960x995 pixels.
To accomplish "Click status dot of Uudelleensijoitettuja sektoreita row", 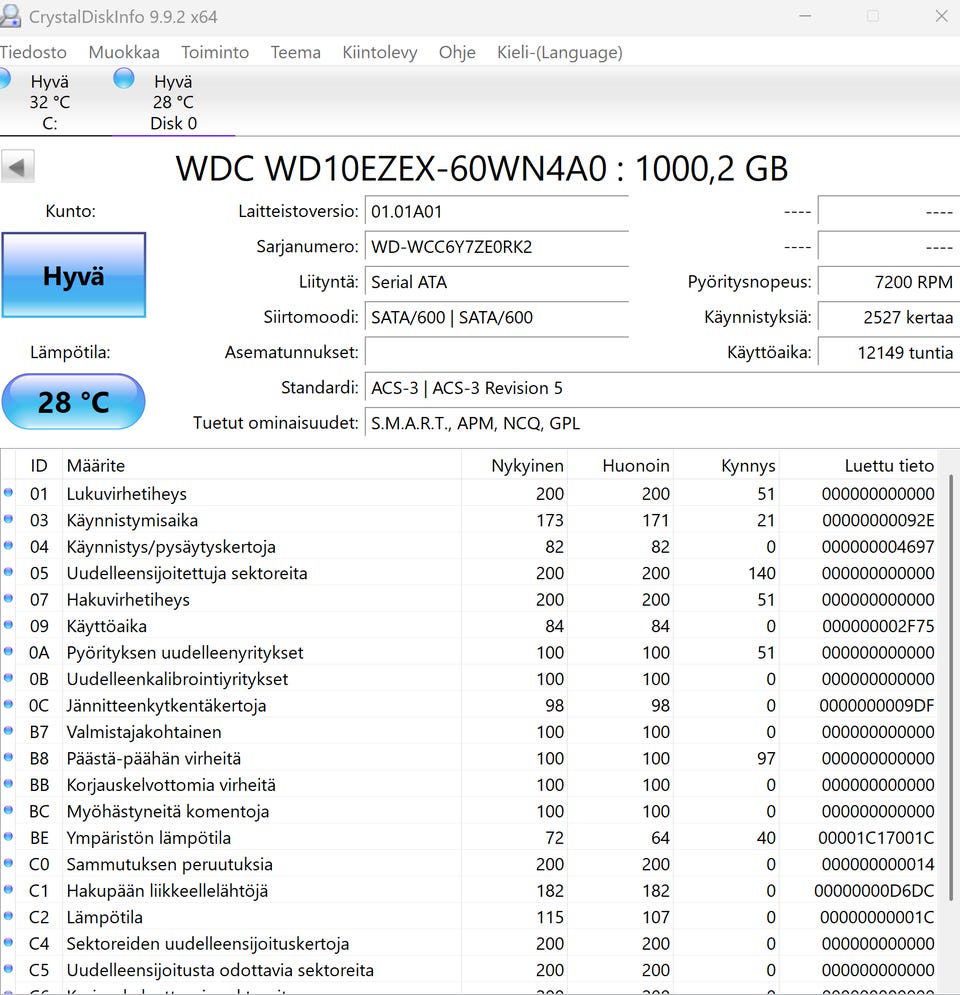I will (x=8, y=572).
